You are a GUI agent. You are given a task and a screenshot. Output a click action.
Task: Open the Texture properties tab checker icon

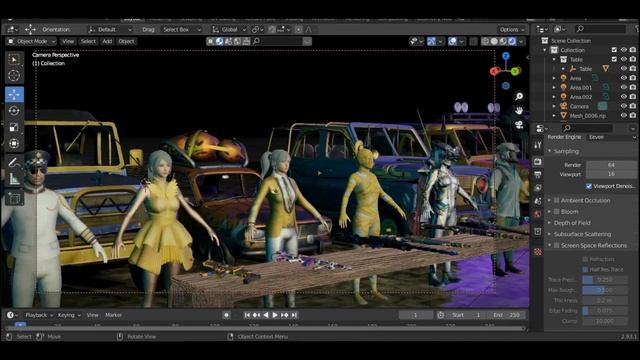[x=538, y=252]
